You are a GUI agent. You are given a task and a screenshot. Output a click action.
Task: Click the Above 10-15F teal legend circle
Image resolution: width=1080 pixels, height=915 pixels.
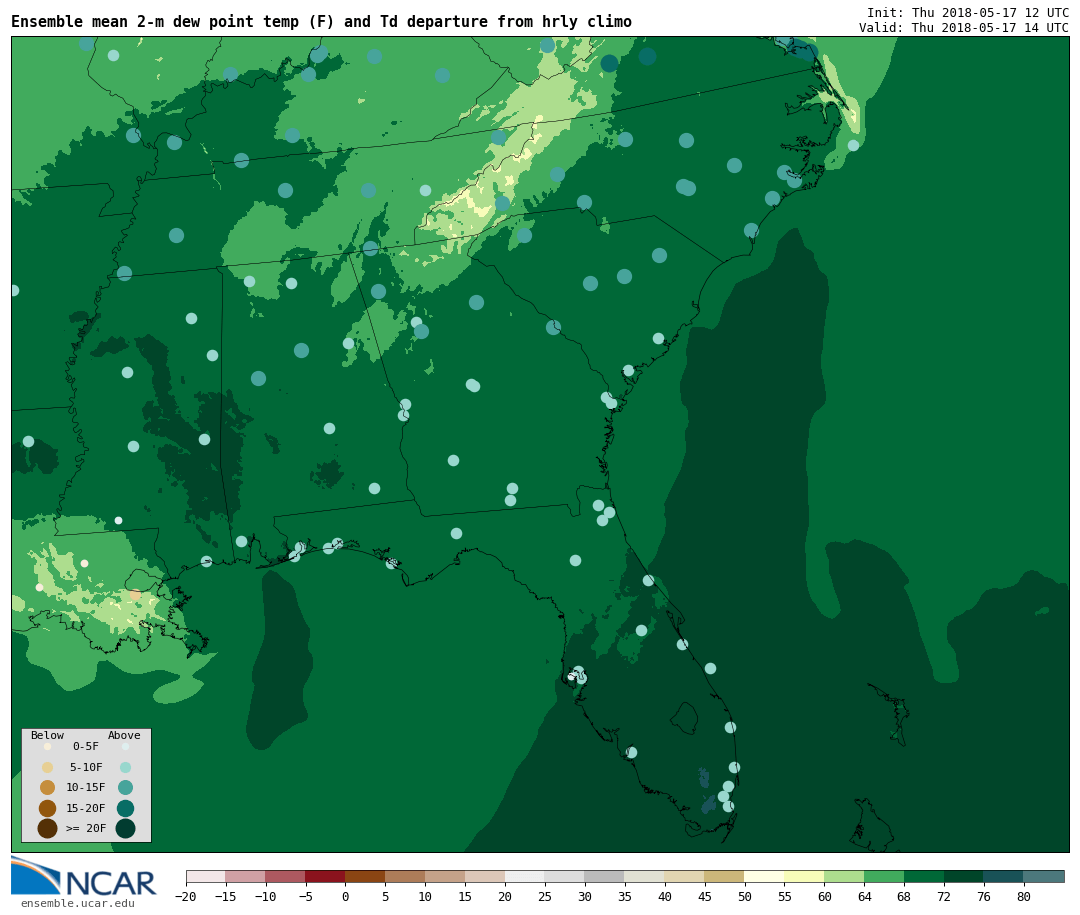pos(125,788)
